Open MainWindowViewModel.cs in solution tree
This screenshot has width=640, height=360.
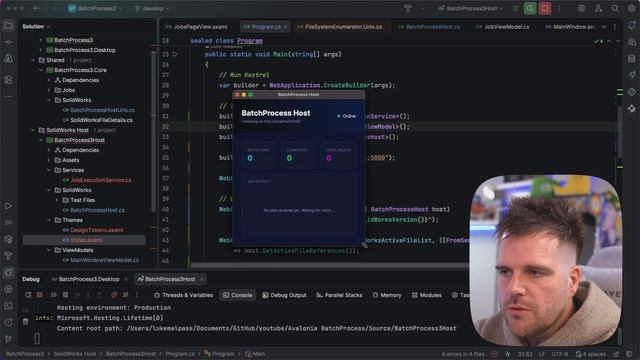[104, 260]
